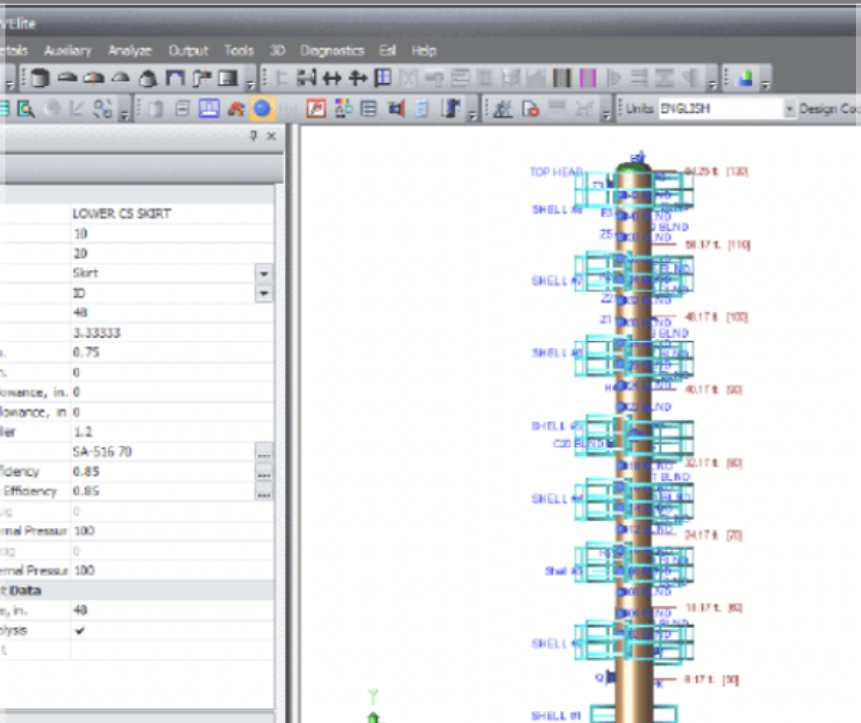Click ellipsis button beside SA-516 70 material
The width and height of the screenshot is (861, 723).
(x=264, y=452)
